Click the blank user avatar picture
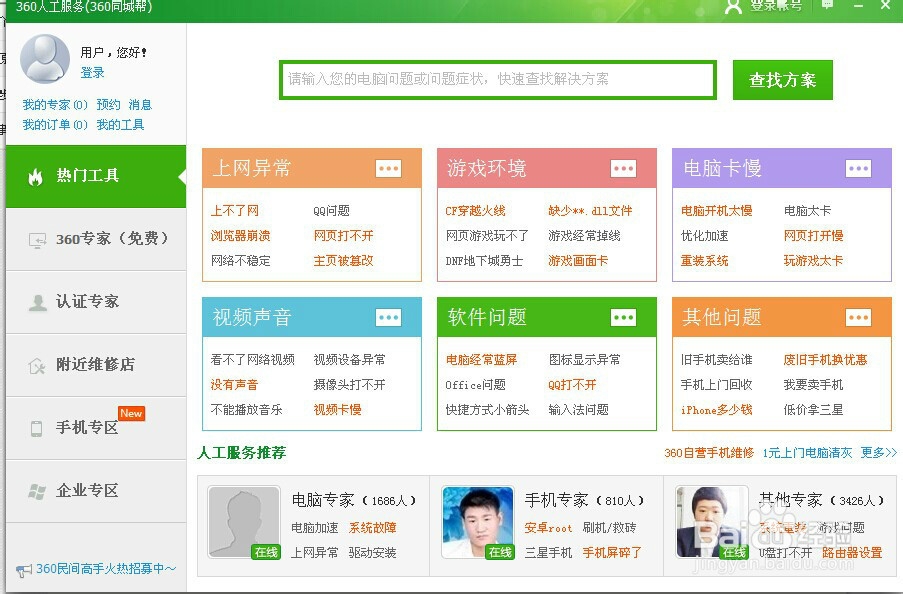The width and height of the screenshot is (903, 594). tap(44, 58)
